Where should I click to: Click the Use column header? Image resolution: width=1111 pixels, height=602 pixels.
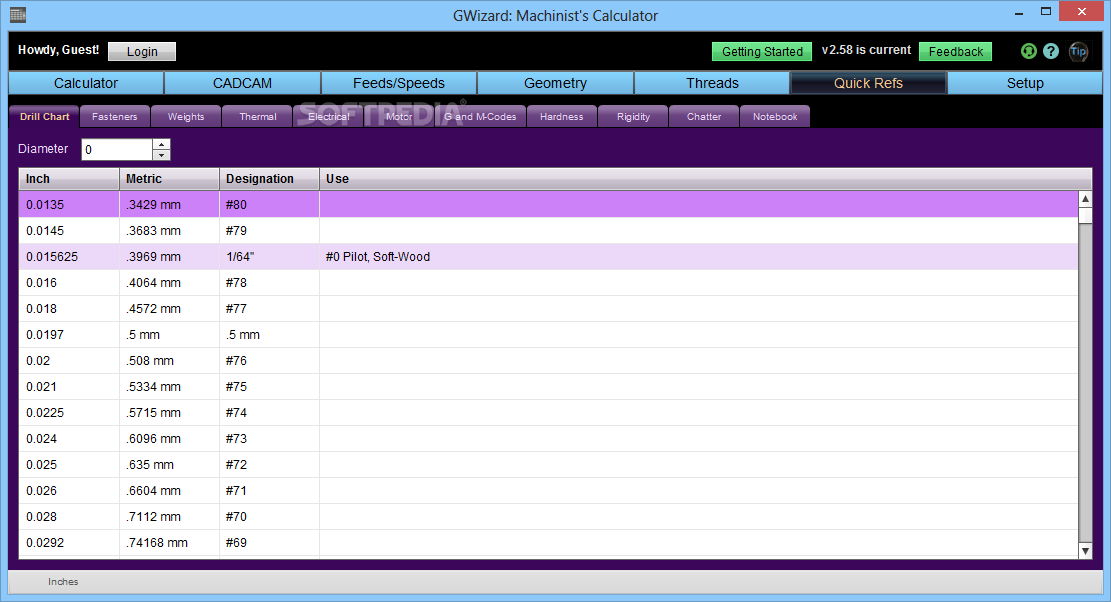click(x=706, y=179)
